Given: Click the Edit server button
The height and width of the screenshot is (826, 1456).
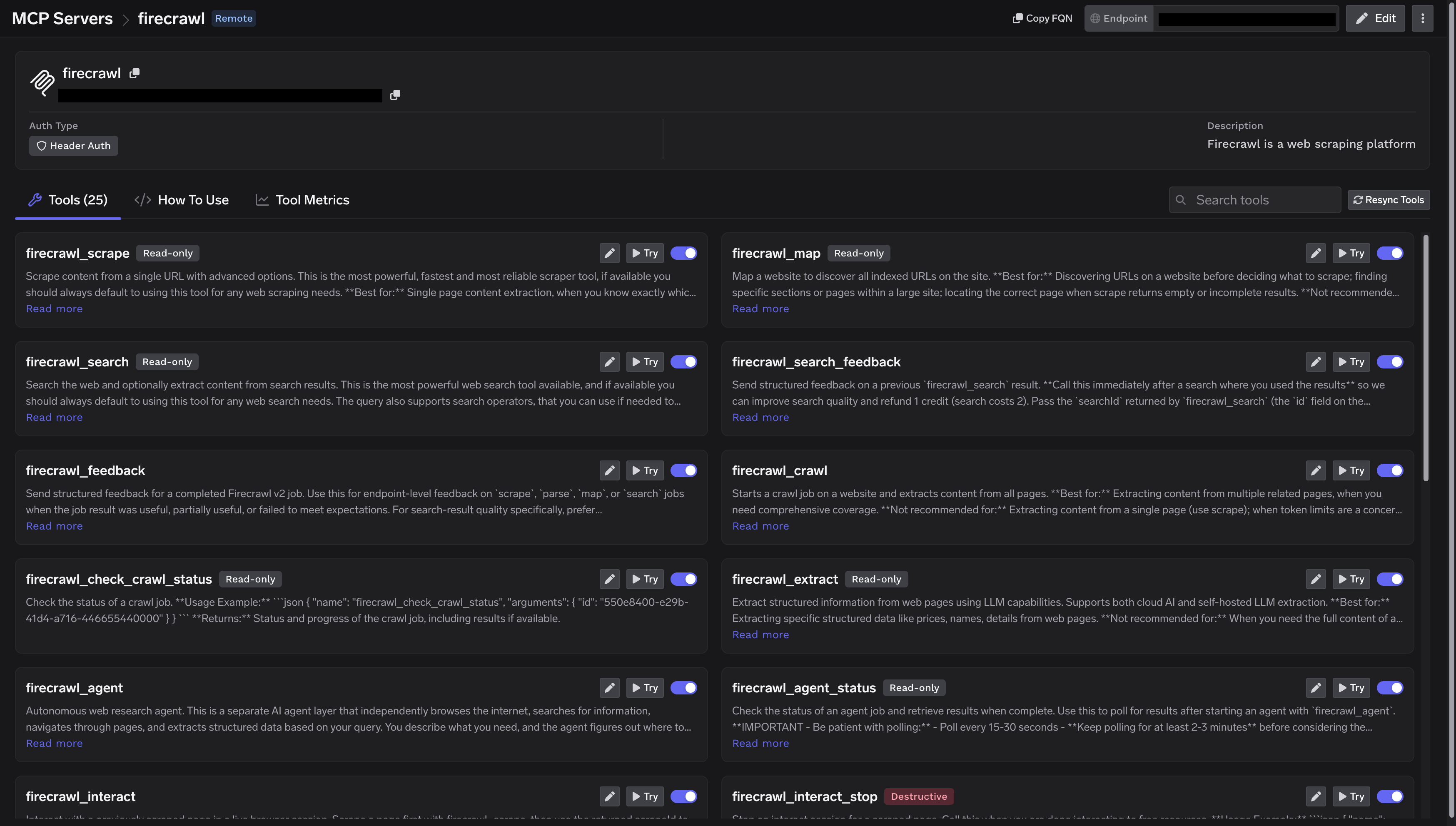Looking at the screenshot, I should [1376, 18].
